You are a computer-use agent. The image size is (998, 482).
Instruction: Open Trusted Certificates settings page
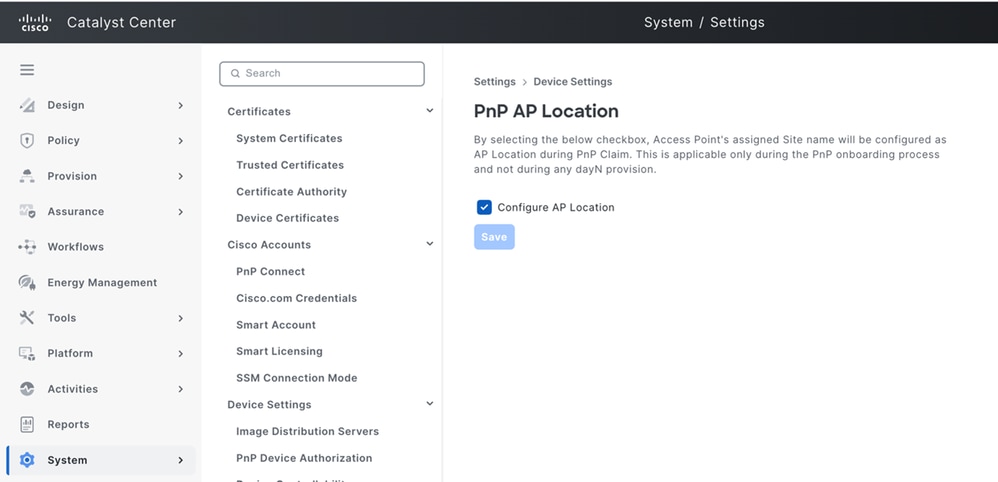tap(290, 165)
